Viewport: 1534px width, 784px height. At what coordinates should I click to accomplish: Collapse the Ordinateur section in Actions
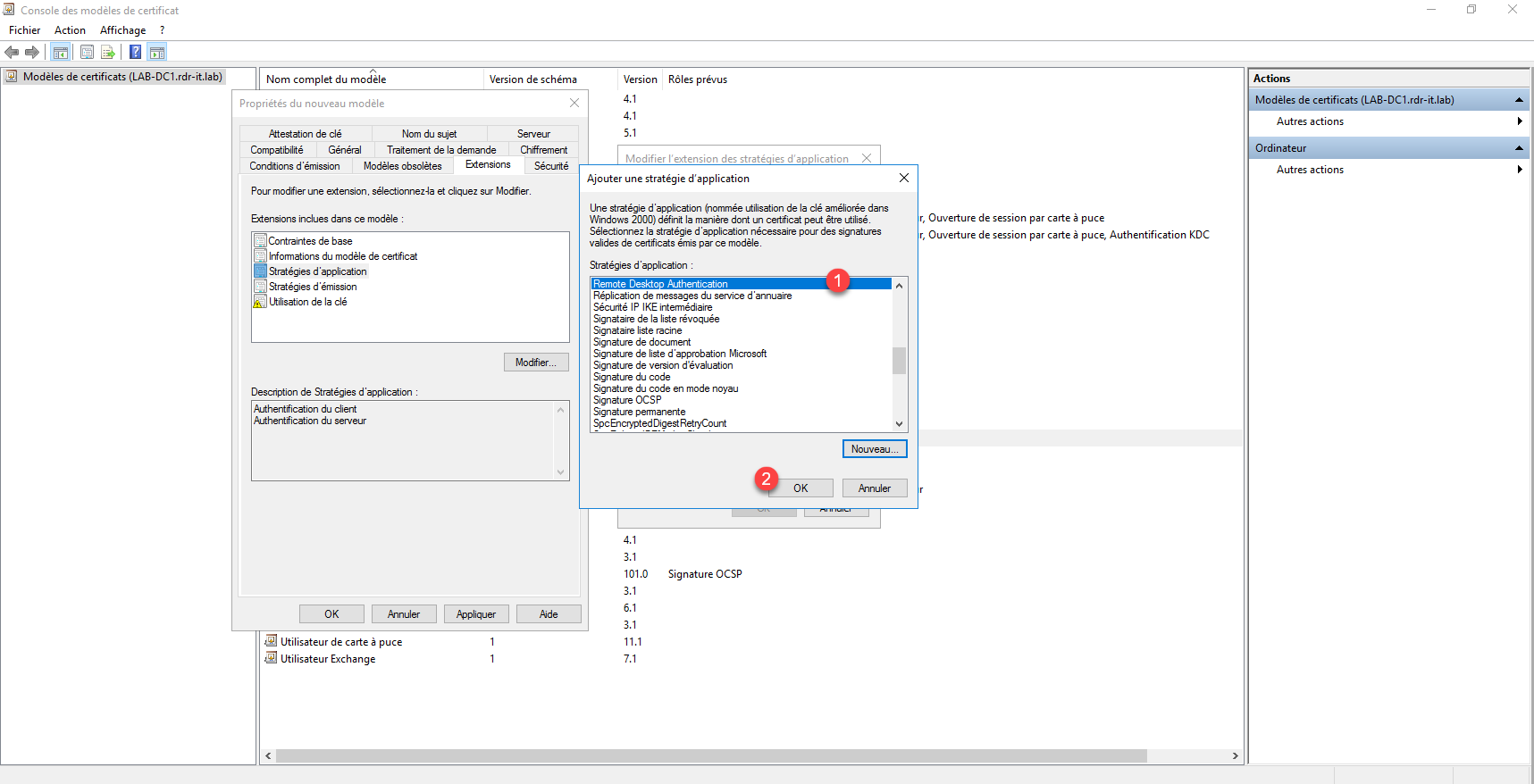point(1518,148)
